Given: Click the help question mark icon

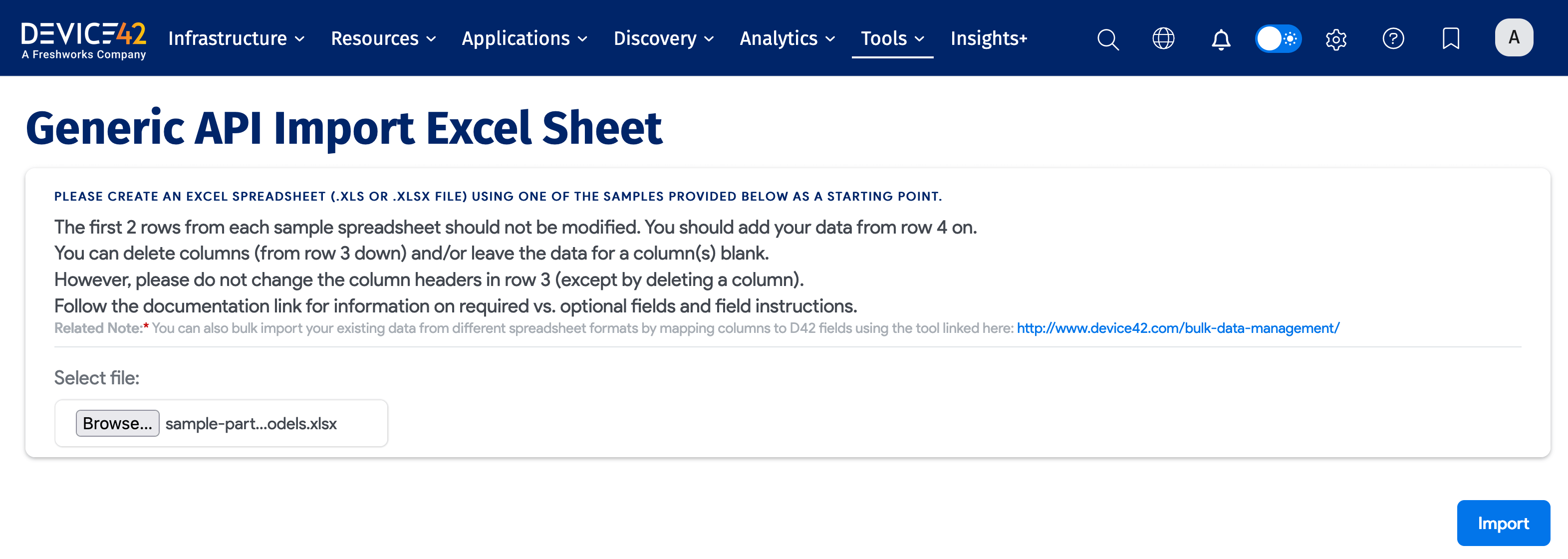Looking at the screenshot, I should click(1393, 39).
